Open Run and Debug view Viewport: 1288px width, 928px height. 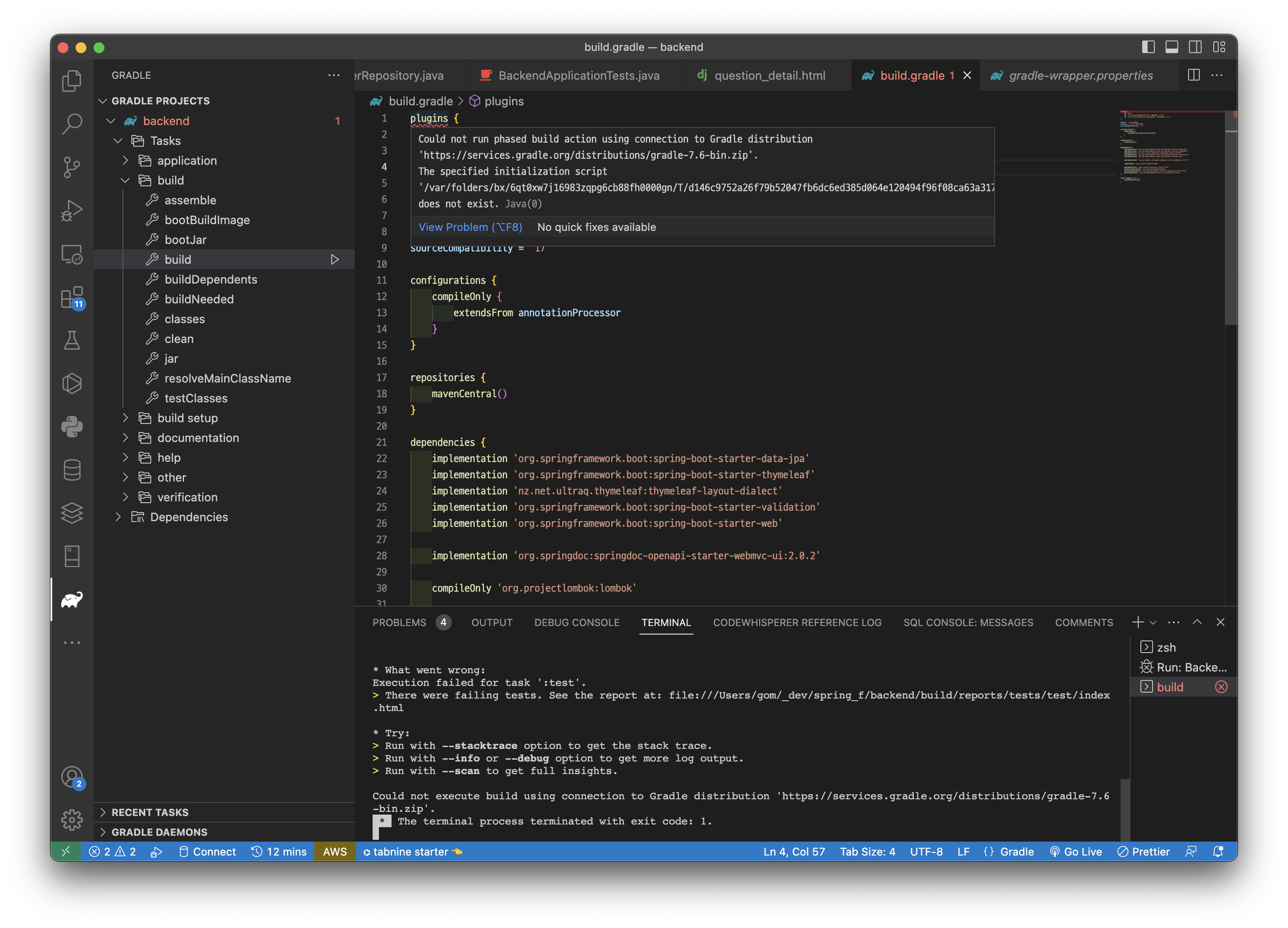click(x=72, y=210)
